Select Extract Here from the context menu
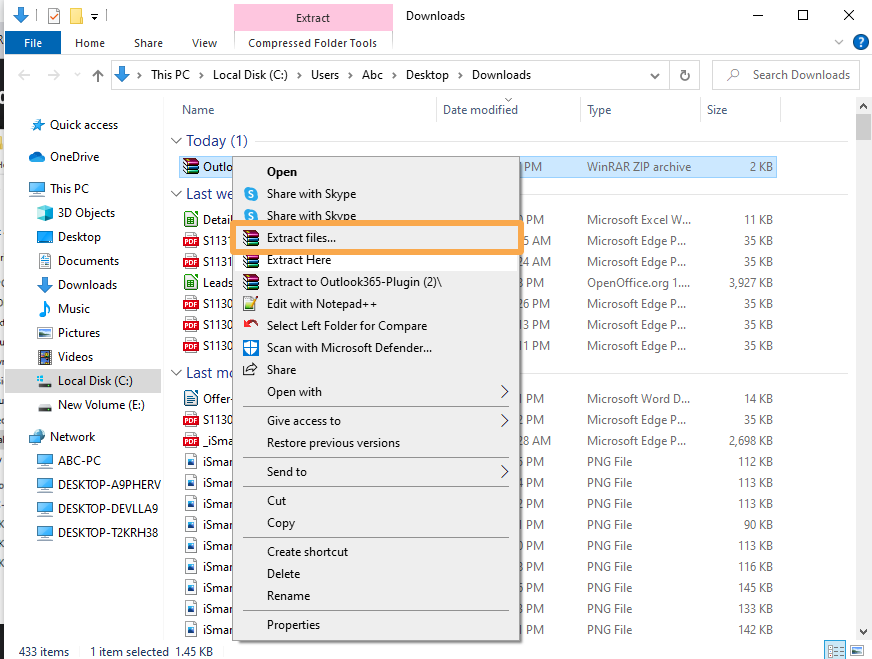872x659 pixels. click(290, 260)
